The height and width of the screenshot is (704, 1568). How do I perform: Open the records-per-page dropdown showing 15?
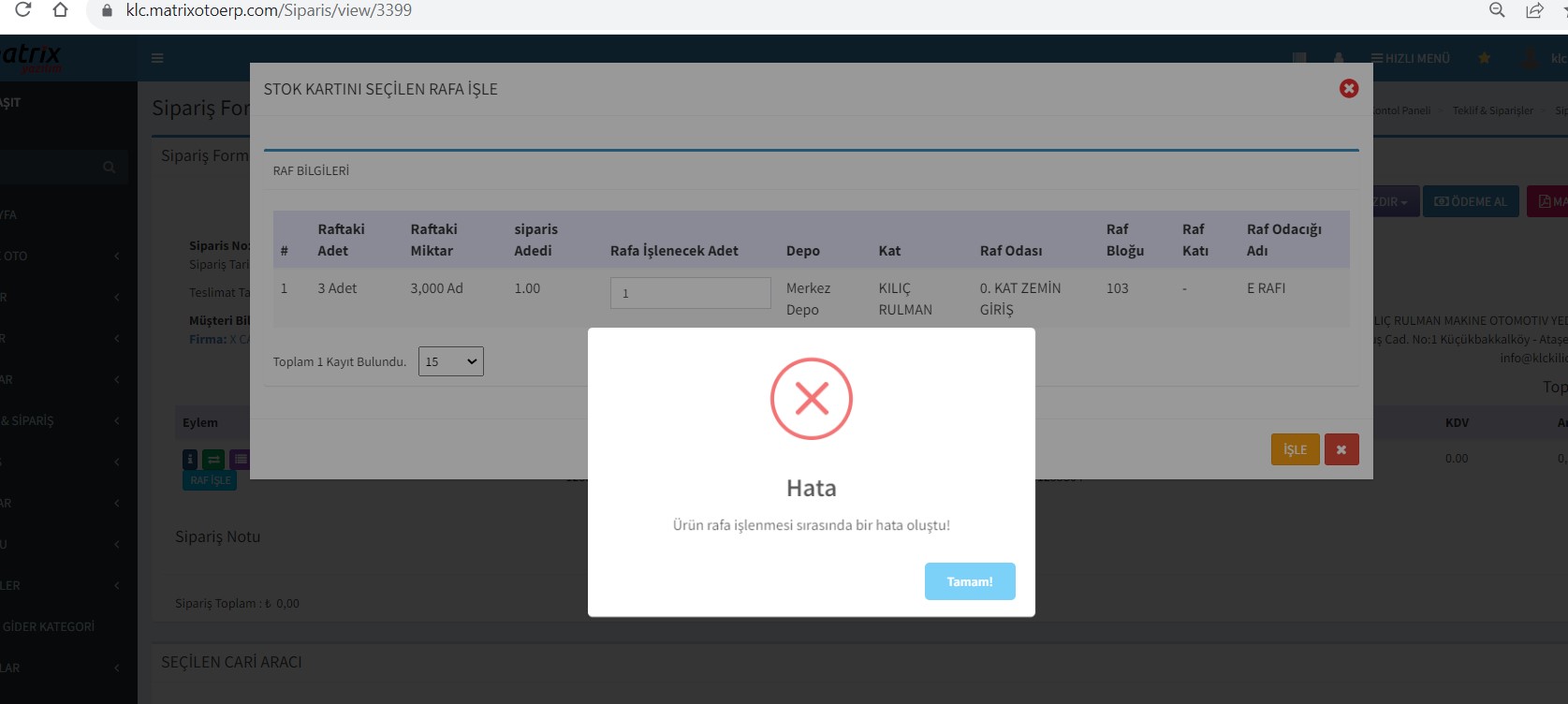[450, 361]
